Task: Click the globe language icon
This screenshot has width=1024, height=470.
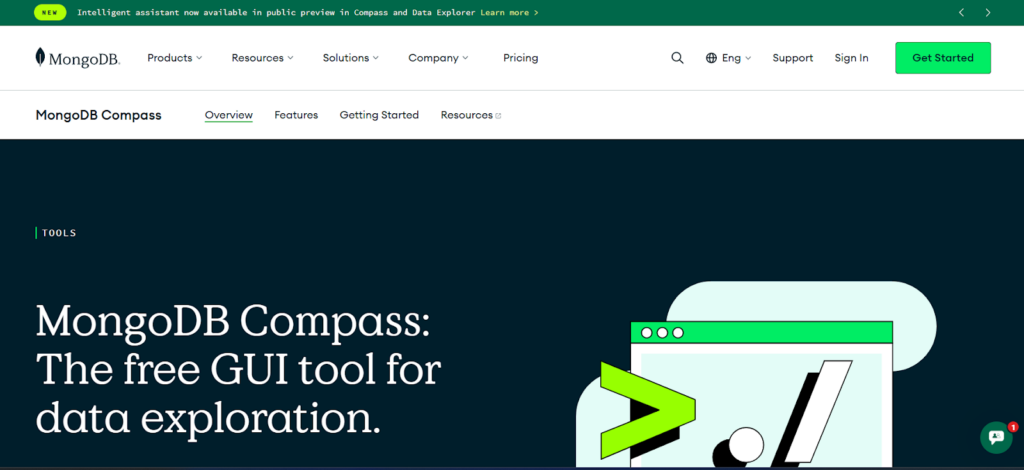Action: [711, 58]
